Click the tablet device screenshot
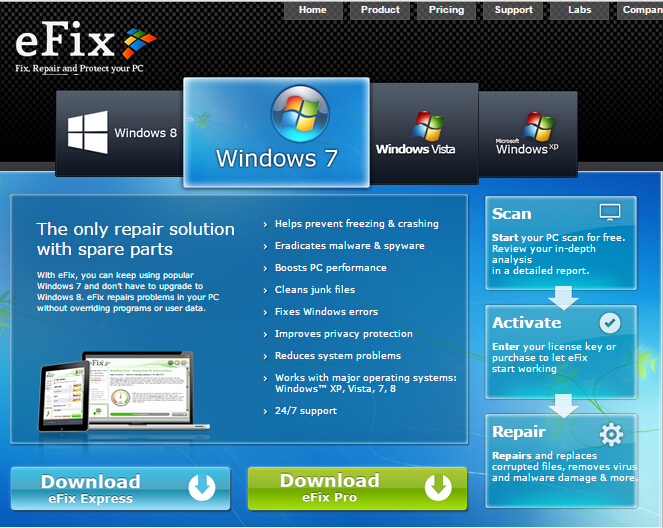The width and height of the screenshot is (663, 528). pyautogui.click(x=64, y=397)
